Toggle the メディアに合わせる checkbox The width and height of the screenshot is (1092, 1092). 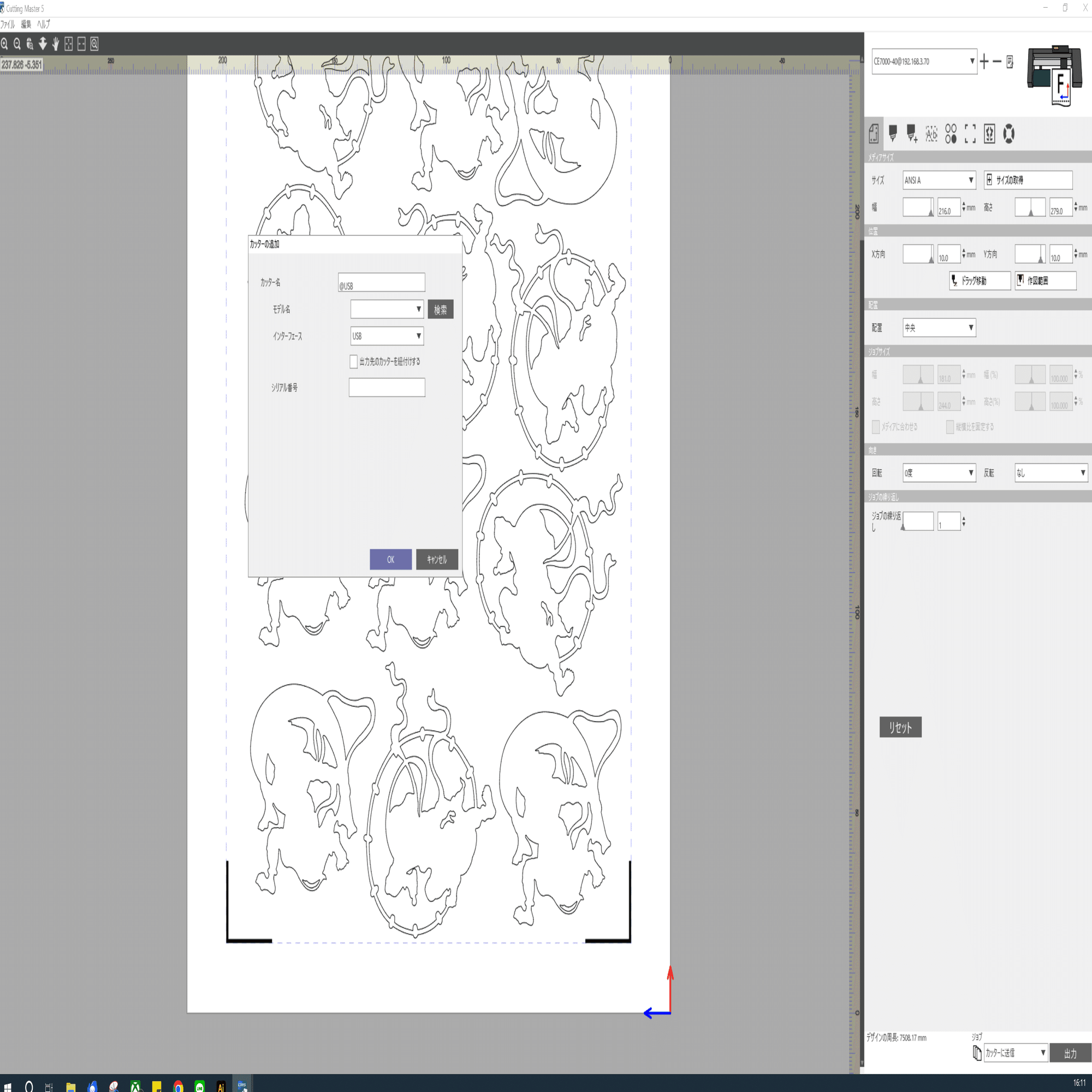(876, 427)
